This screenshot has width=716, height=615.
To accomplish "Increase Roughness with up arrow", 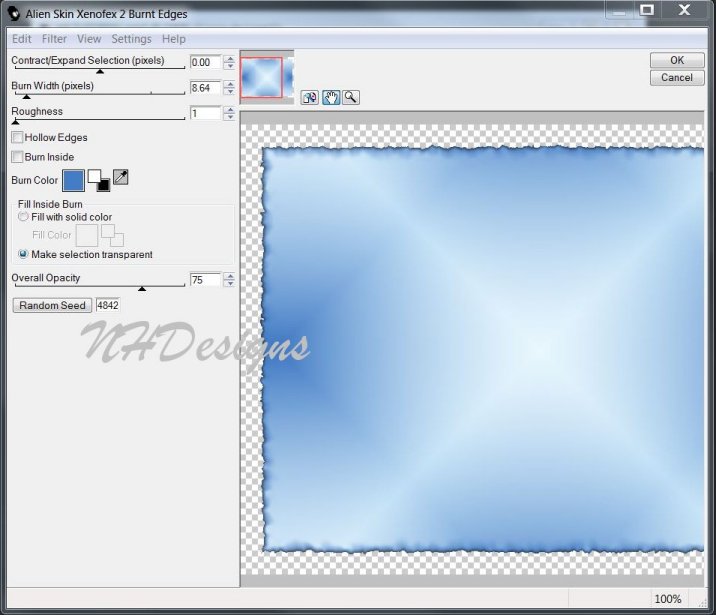I will 230,110.
